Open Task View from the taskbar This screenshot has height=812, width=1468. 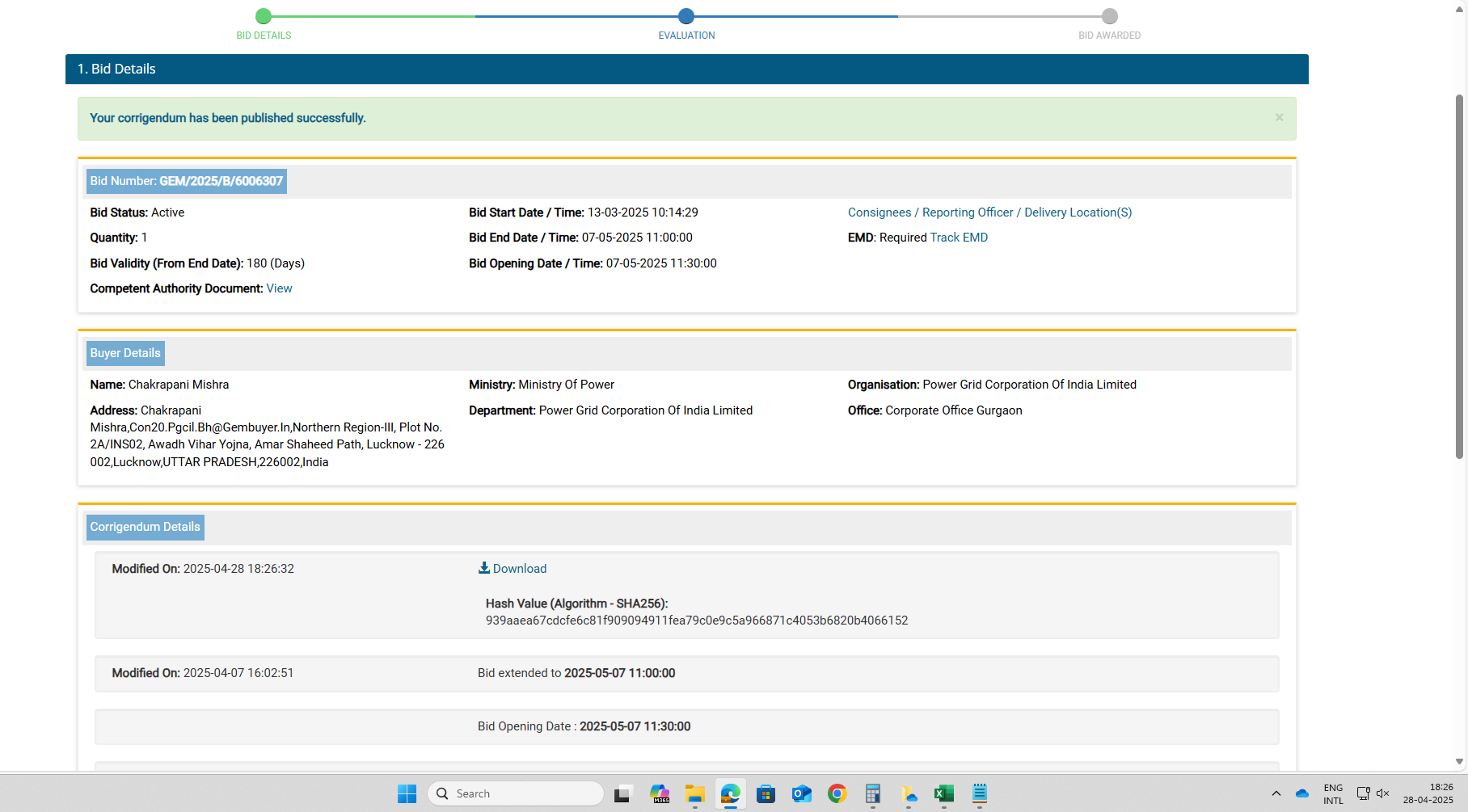coord(622,793)
